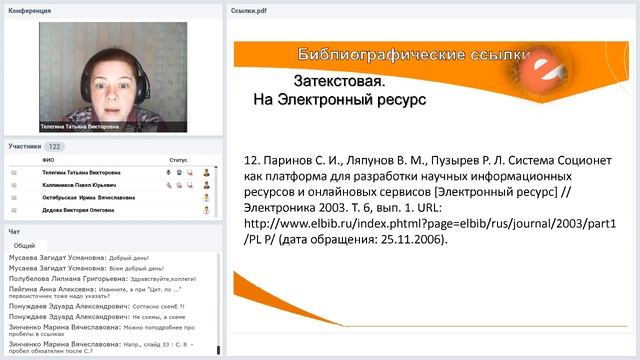This screenshot has height=360, width=640.
Task: Click the chat panel scrollbar thumb
Action: point(218,350)
